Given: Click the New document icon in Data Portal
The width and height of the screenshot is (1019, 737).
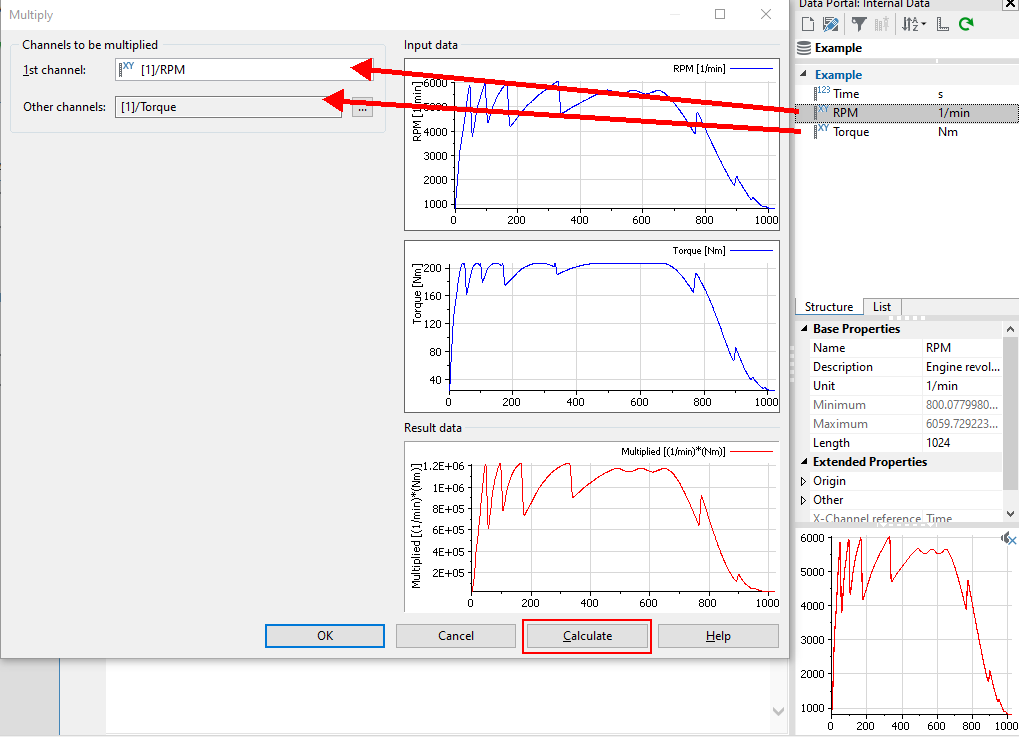Looking at the screenshot, I should [807, 24].
